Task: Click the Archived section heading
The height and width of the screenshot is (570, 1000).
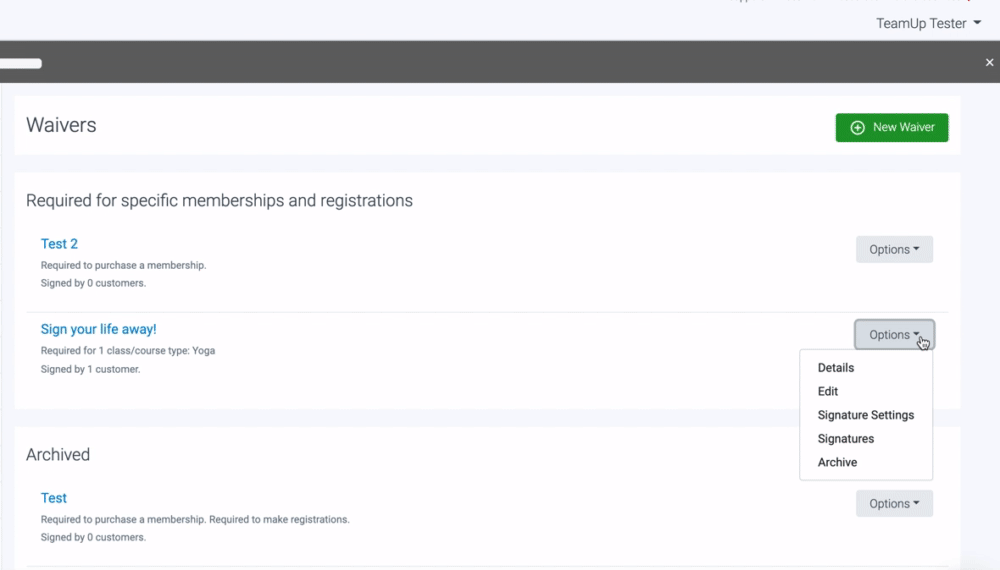Action: tap(58, 454)
